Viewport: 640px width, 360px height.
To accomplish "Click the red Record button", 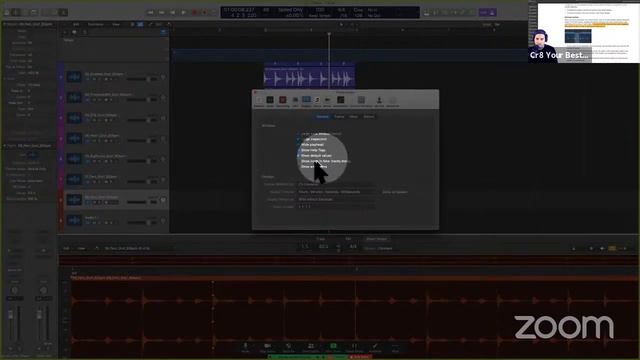I will 195,12.
